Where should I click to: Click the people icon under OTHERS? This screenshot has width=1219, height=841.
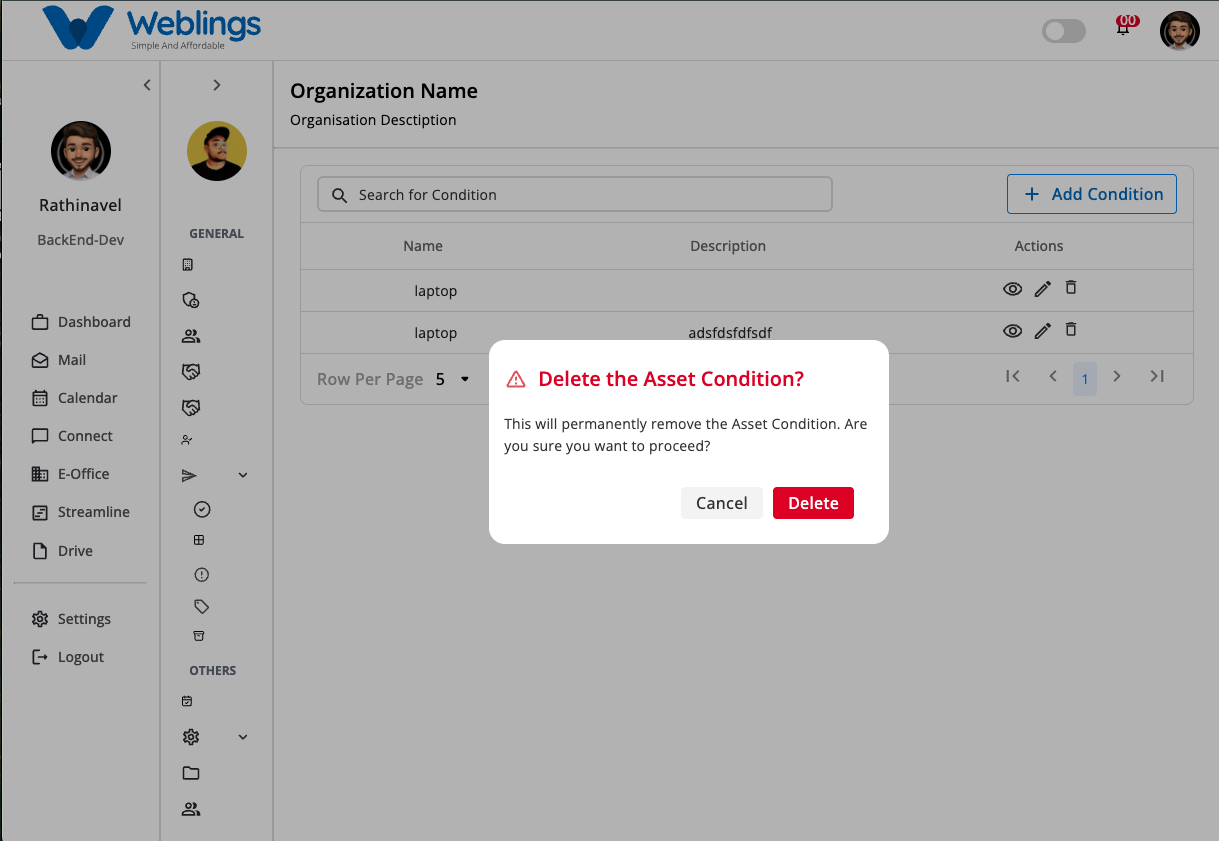point(191,809)
